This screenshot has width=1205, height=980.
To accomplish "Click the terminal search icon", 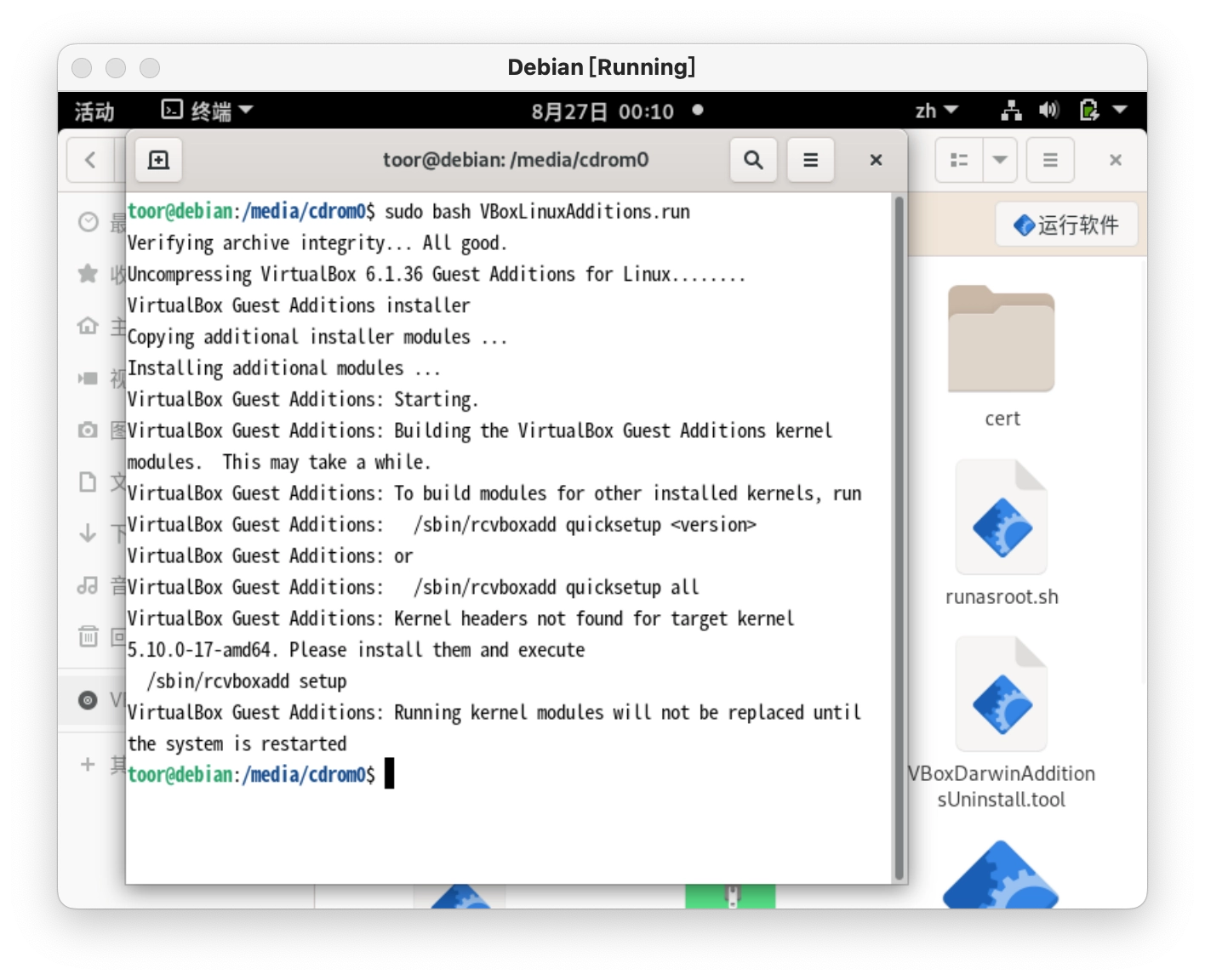I will [x=753, y=160].
